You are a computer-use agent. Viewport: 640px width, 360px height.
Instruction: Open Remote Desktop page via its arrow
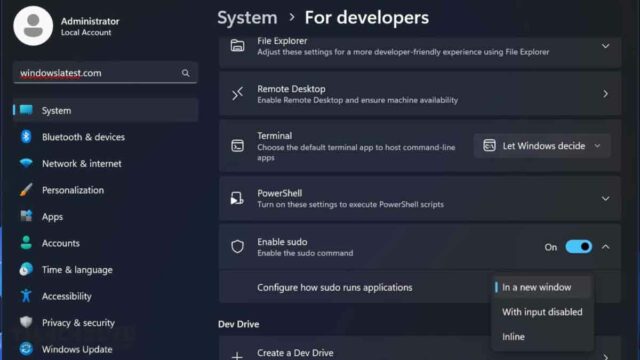click(606, 94)
